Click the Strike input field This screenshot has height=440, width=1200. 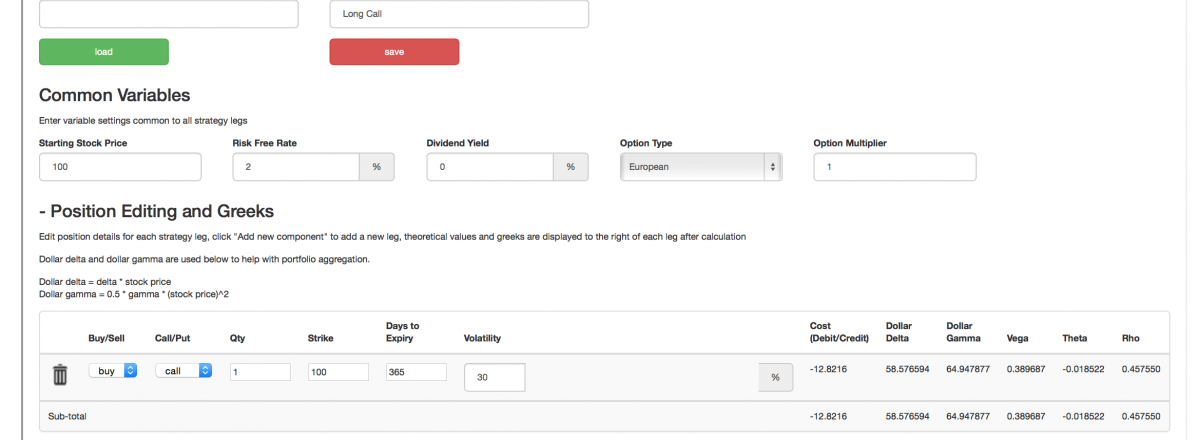click(338, 372)
